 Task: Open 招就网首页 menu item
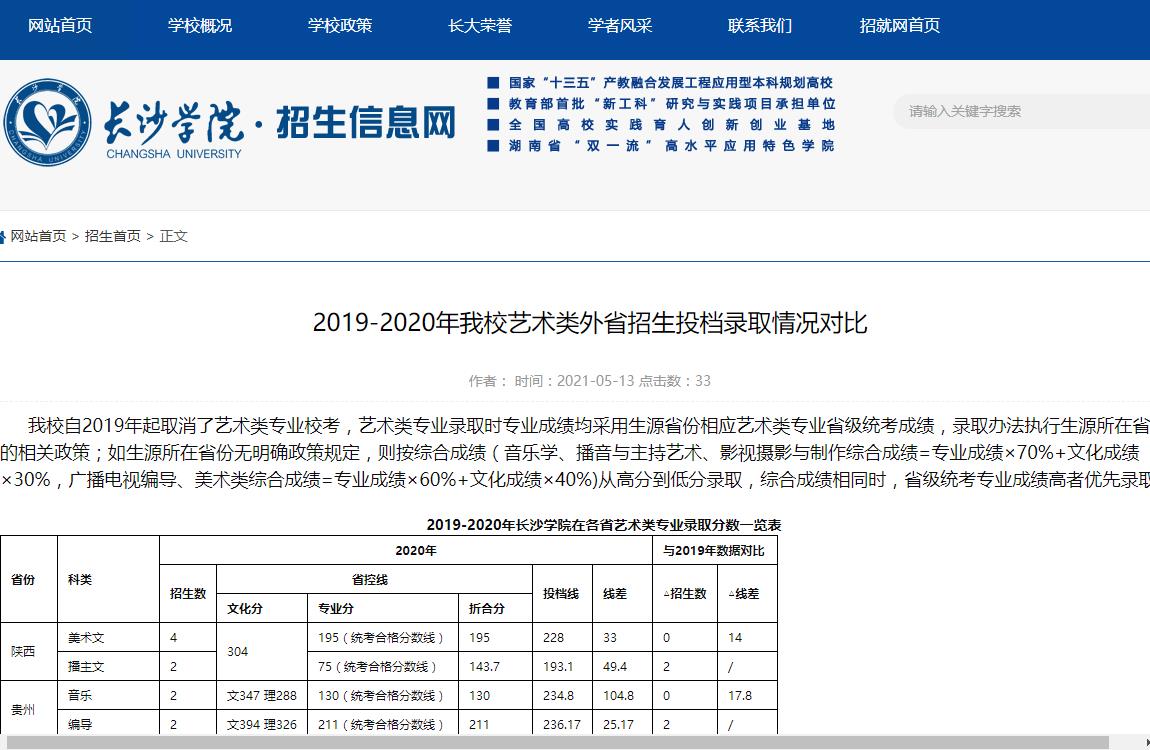pos(900,26)
